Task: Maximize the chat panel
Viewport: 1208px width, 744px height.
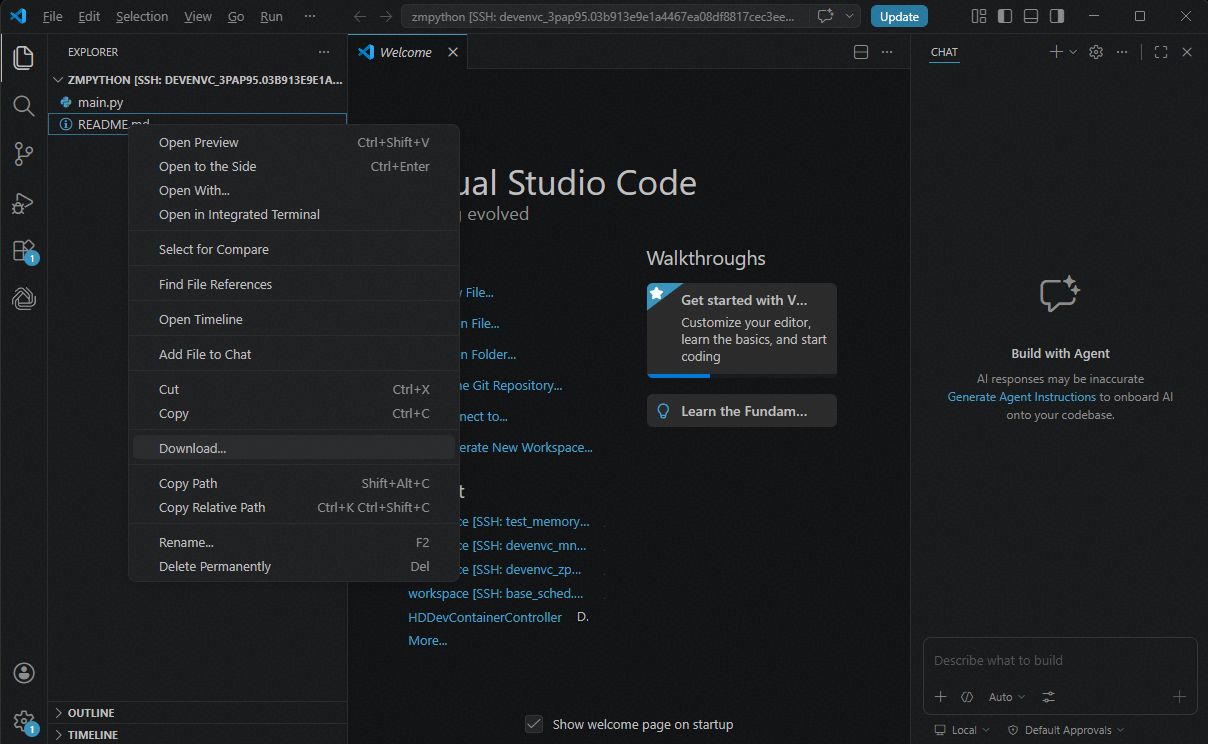Action: click(x=1161, y=52)
